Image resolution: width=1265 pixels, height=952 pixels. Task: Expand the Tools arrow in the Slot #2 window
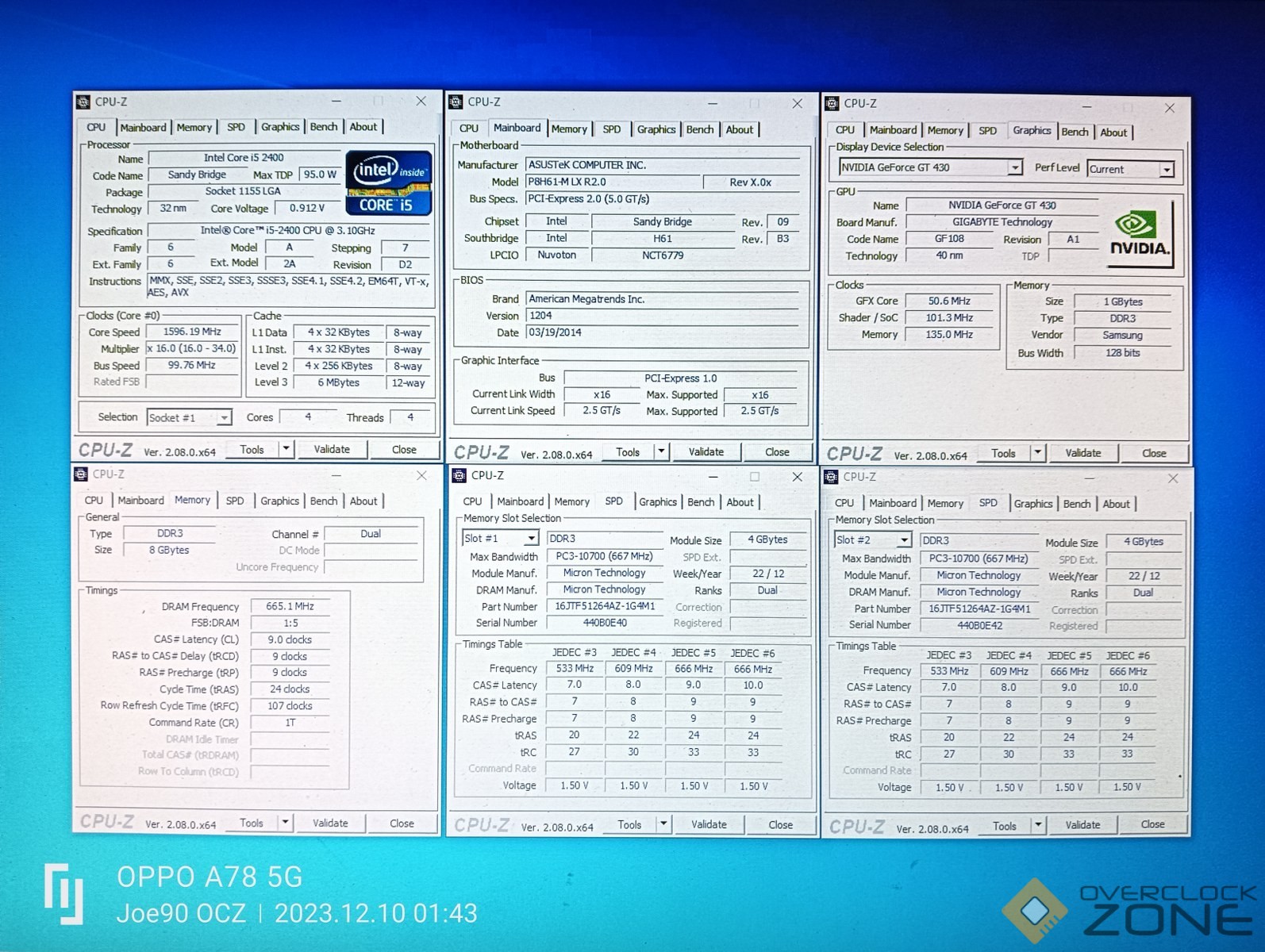tap(1038, 825)
